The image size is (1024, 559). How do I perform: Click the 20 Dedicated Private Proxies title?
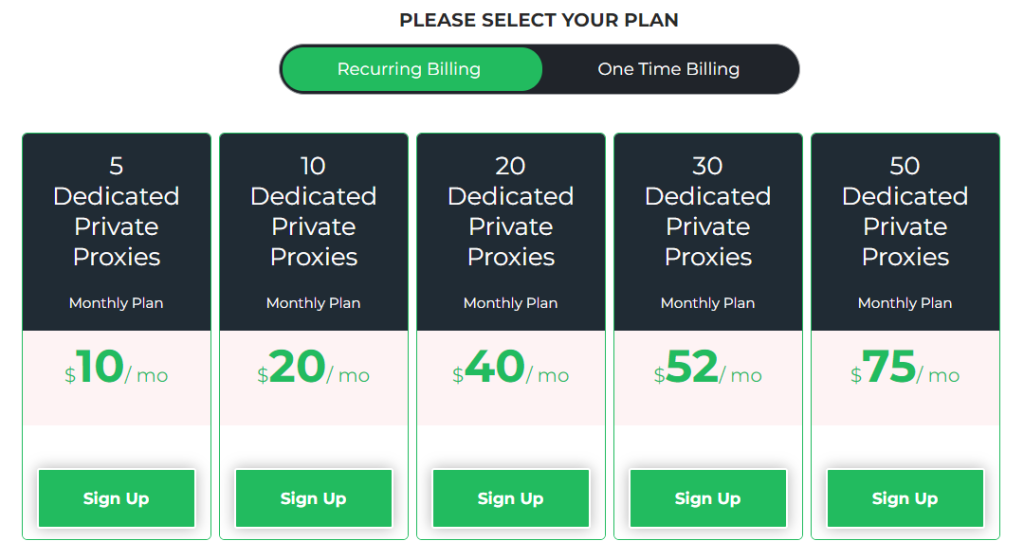pyautogui.click(x=510, y=211)
